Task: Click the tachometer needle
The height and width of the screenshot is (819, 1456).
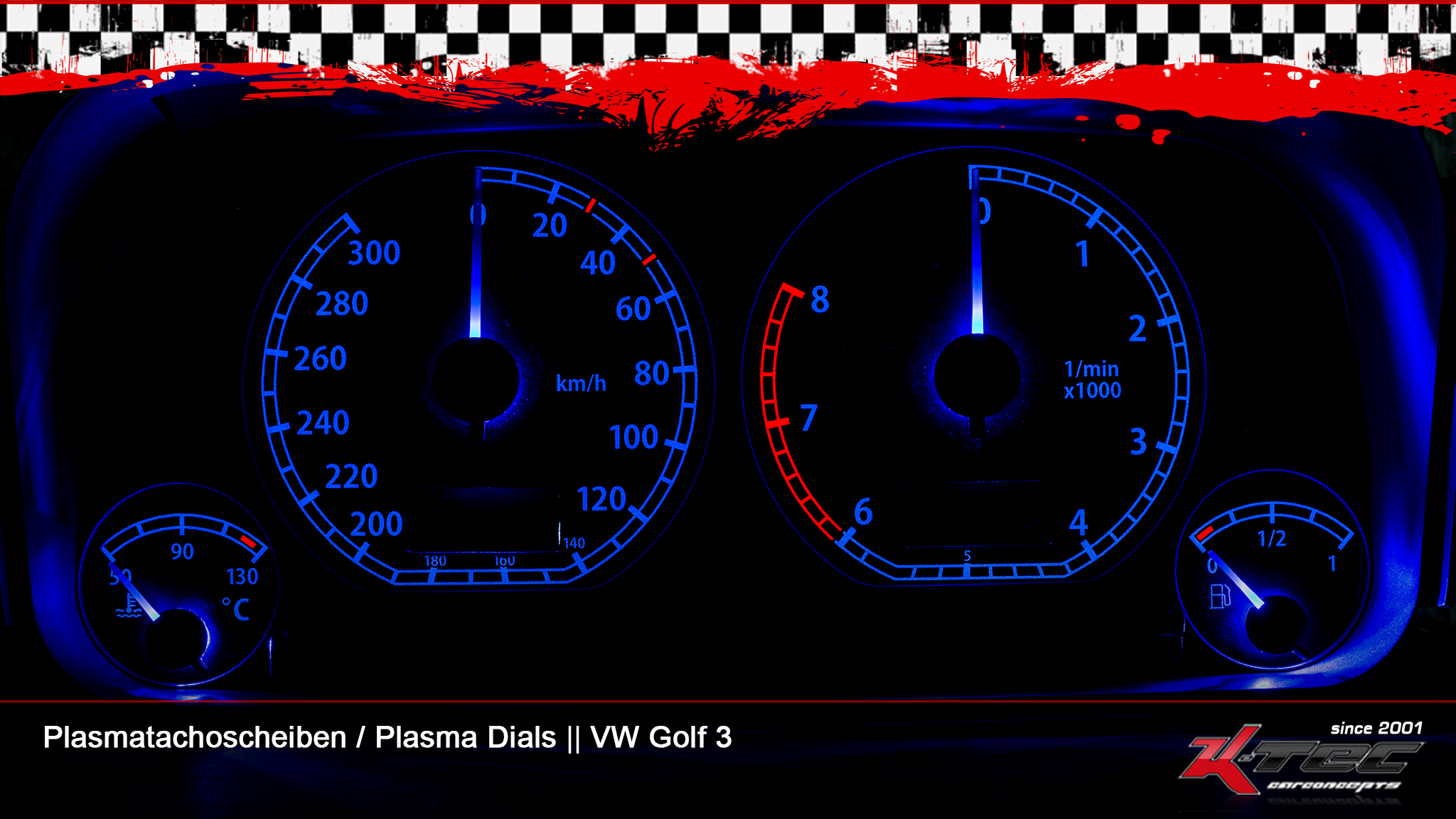Action: click(976, 251)
